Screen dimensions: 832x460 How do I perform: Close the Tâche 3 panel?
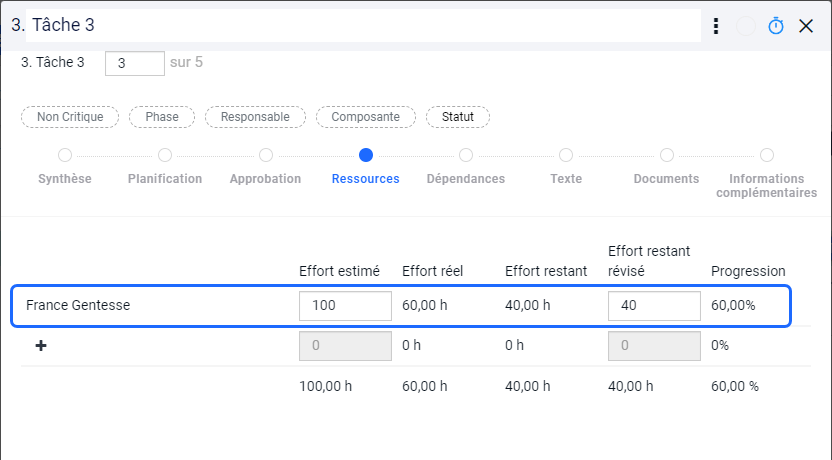coord(806,26)
